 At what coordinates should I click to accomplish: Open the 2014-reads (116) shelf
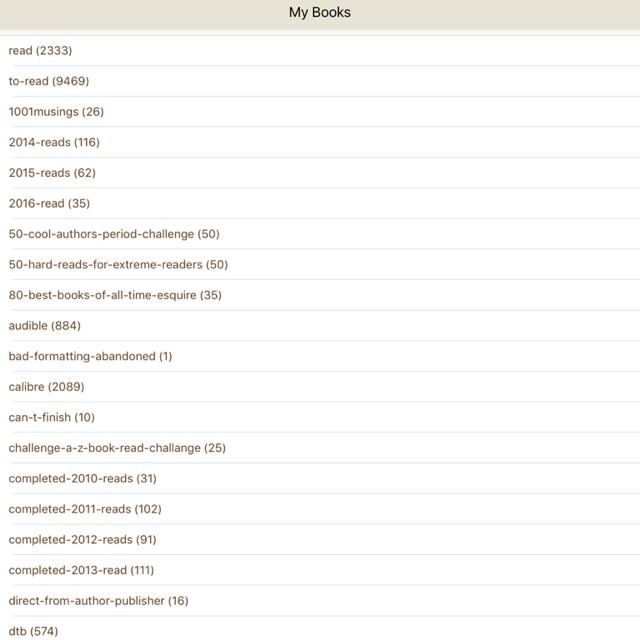[54, 142]
